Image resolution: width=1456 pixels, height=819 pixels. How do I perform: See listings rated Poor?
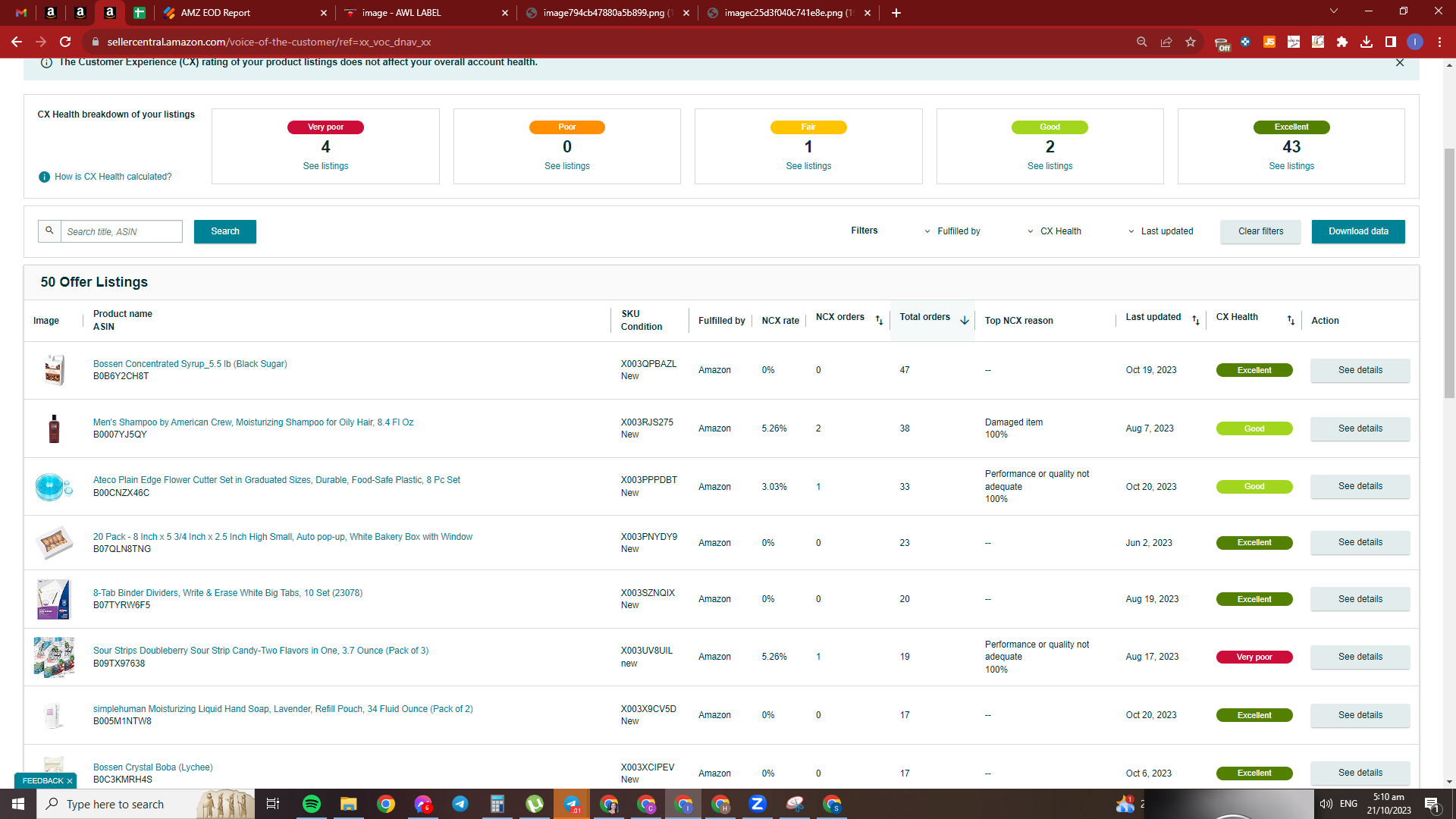(x=566, y=166)
